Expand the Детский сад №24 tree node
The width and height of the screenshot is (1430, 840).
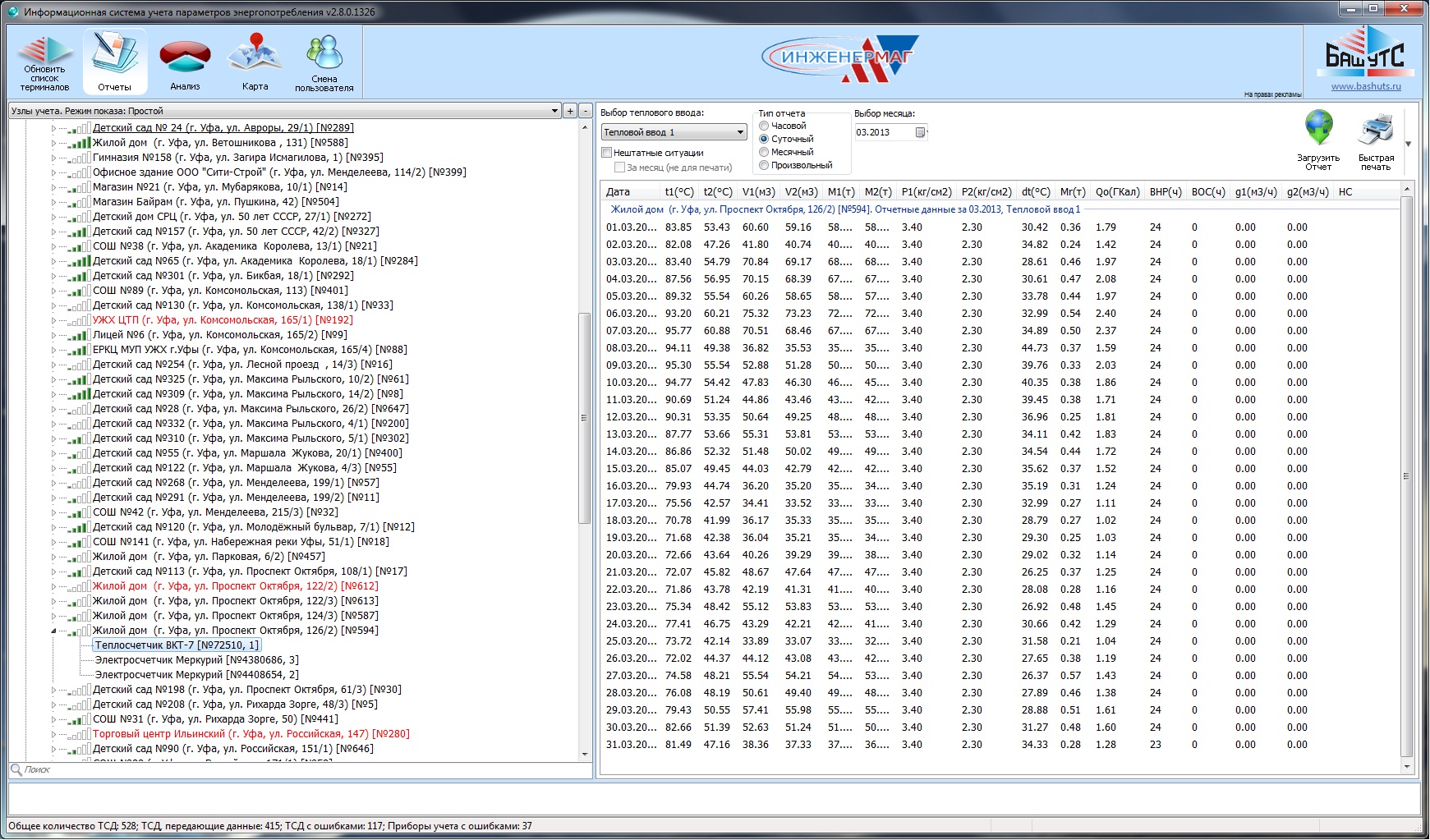point(54,128)
